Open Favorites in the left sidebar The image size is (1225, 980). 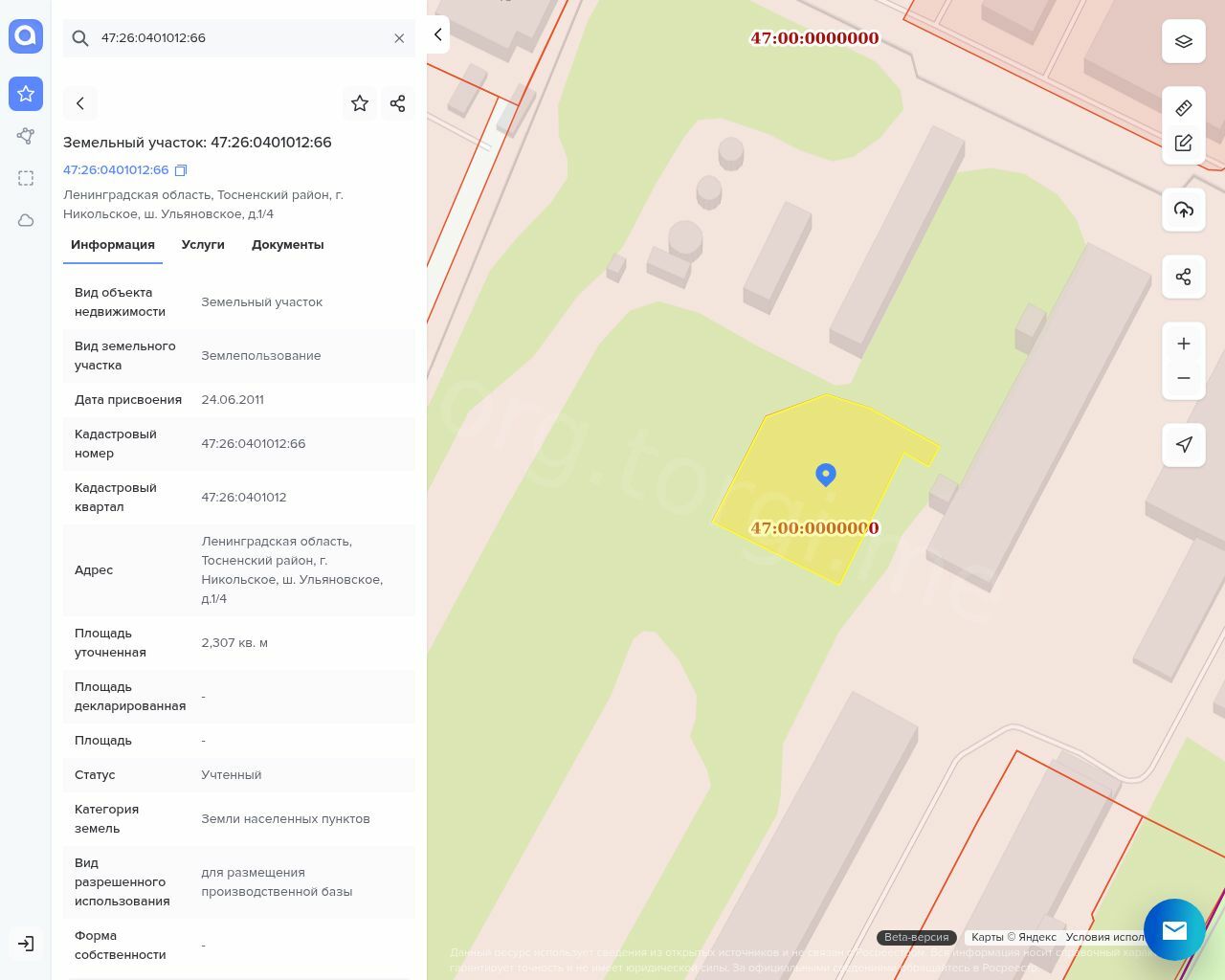click(x=26, y=94)
